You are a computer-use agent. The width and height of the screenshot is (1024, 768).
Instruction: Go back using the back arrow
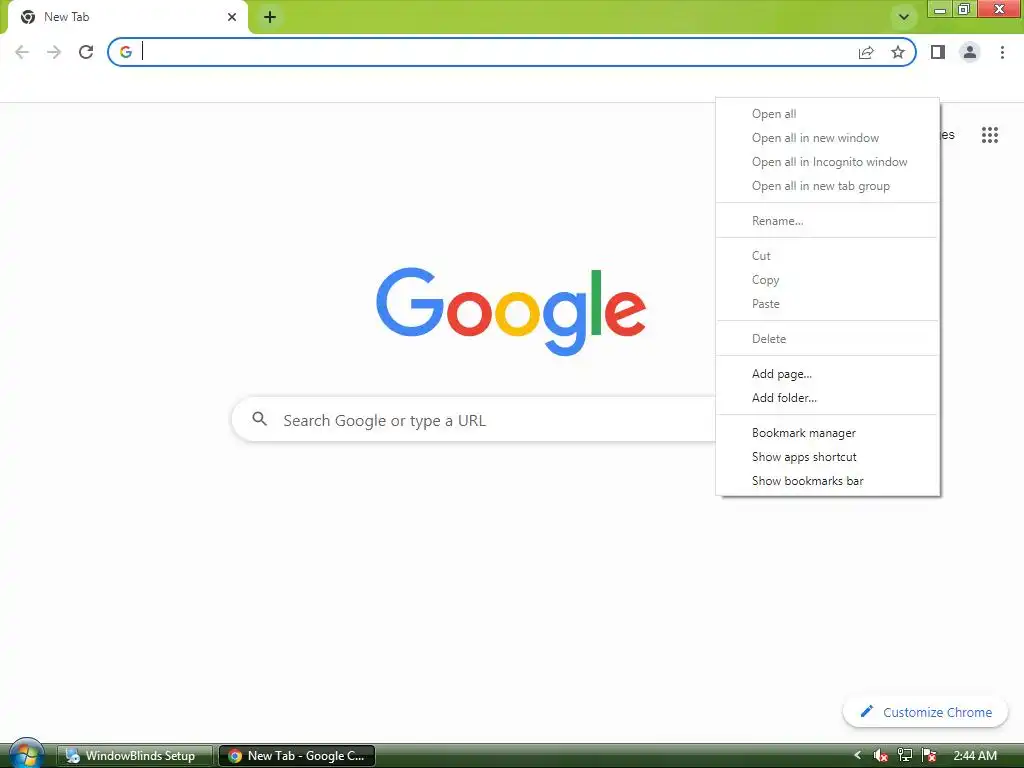click(22, 52)
